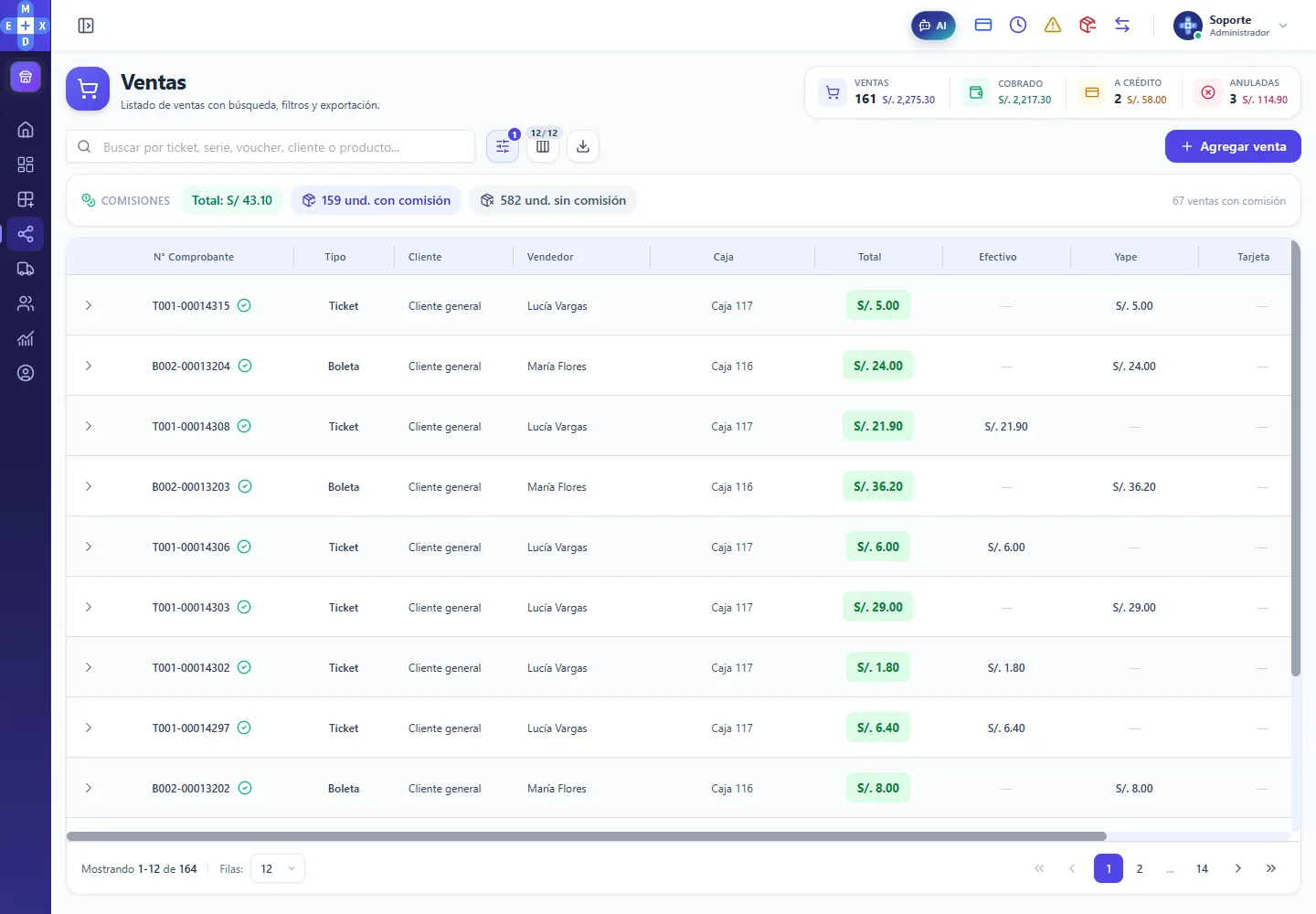Expand row T001-00014308
This screenshot has width=1316, height=914.
pos(89,426)
